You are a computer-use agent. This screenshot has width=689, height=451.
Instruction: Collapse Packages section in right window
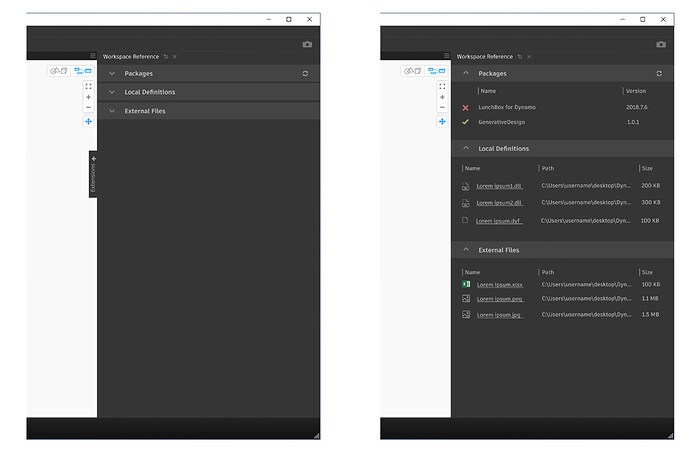(x=466, y=73)
